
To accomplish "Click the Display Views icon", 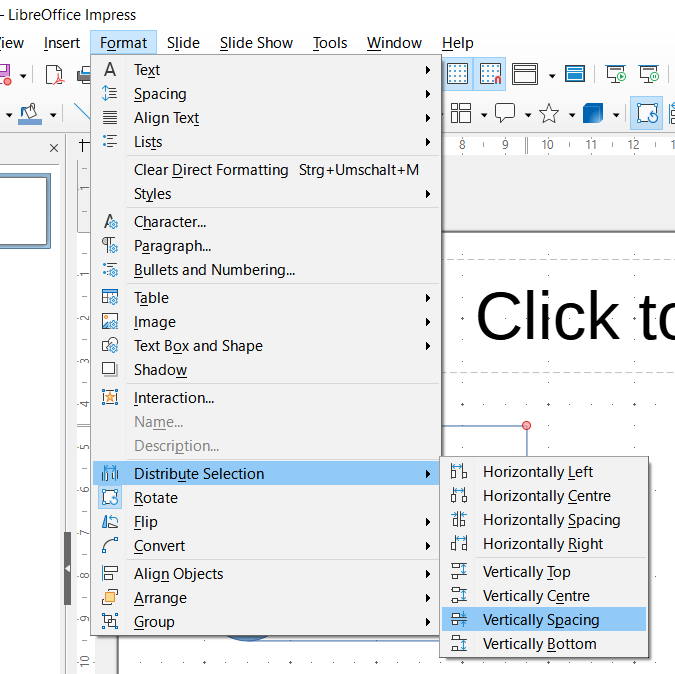I will tap(524, 74).
